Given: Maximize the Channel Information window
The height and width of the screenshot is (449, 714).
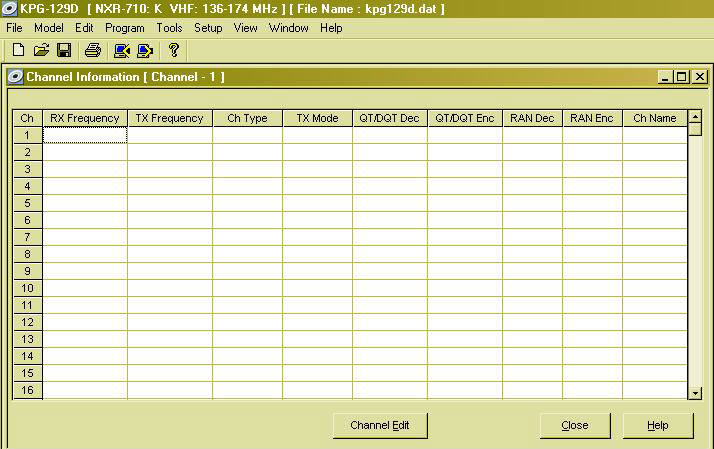Looking at the screenshot, I should [682, 77].
